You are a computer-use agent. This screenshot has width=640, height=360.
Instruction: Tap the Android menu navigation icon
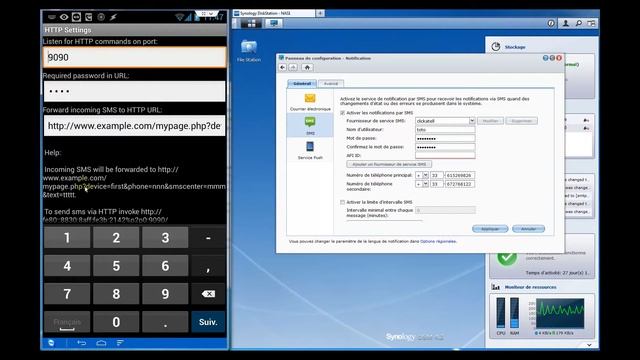[x=120, y=343]
